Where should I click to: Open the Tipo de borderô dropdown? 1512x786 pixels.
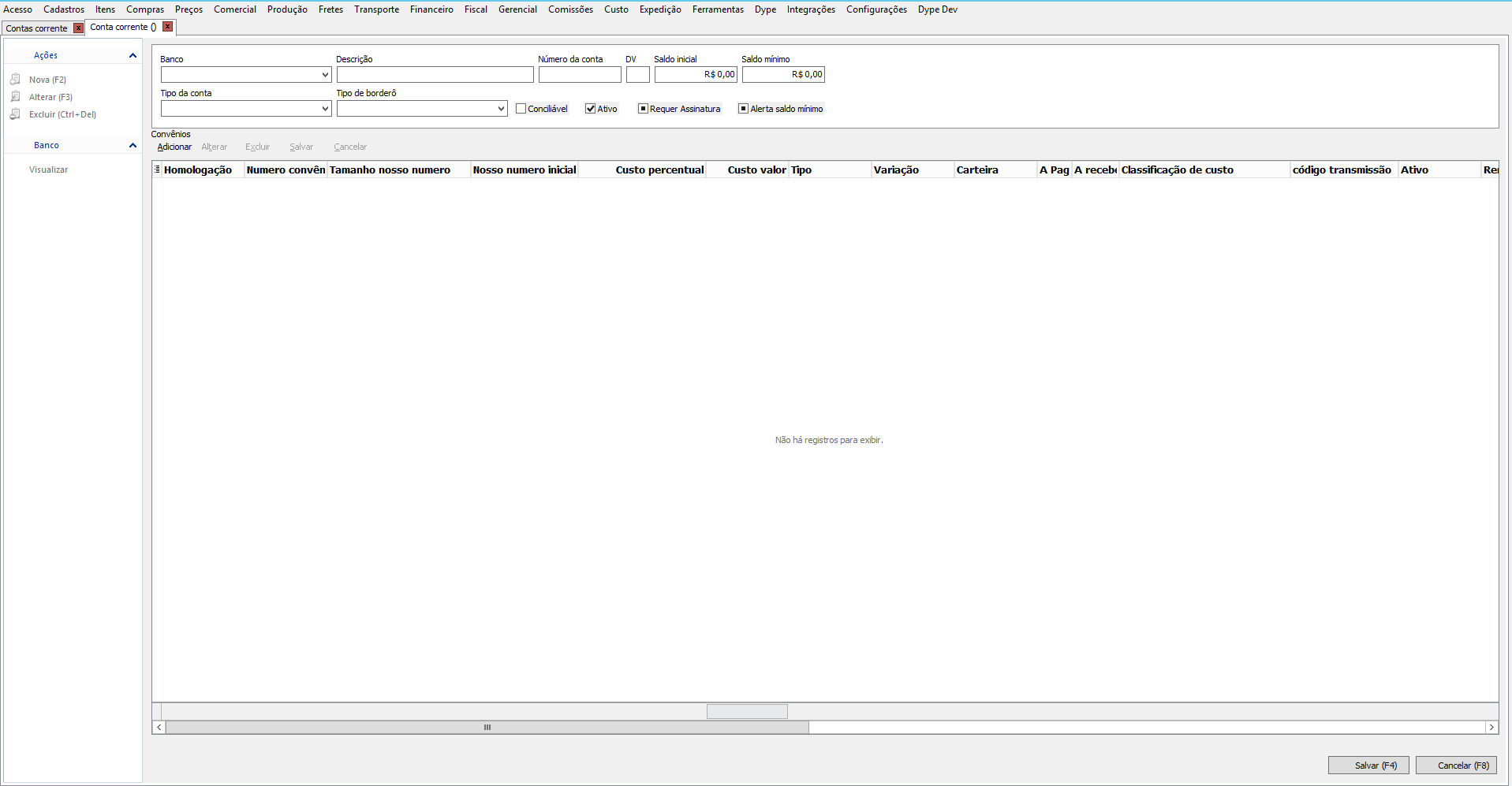pos(501,109)
